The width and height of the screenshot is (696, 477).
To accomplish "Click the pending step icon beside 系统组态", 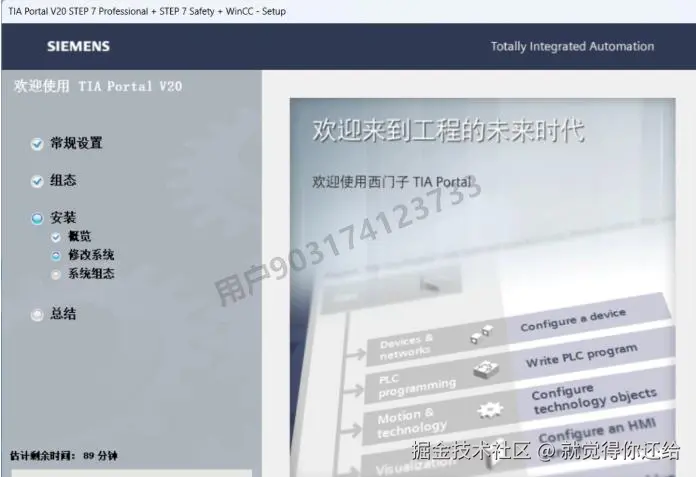I will pos(55,275).
